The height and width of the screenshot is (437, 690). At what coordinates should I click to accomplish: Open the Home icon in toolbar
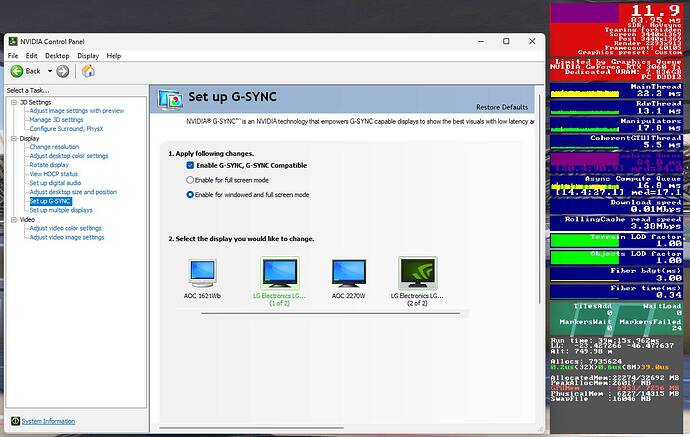(88, 71)
